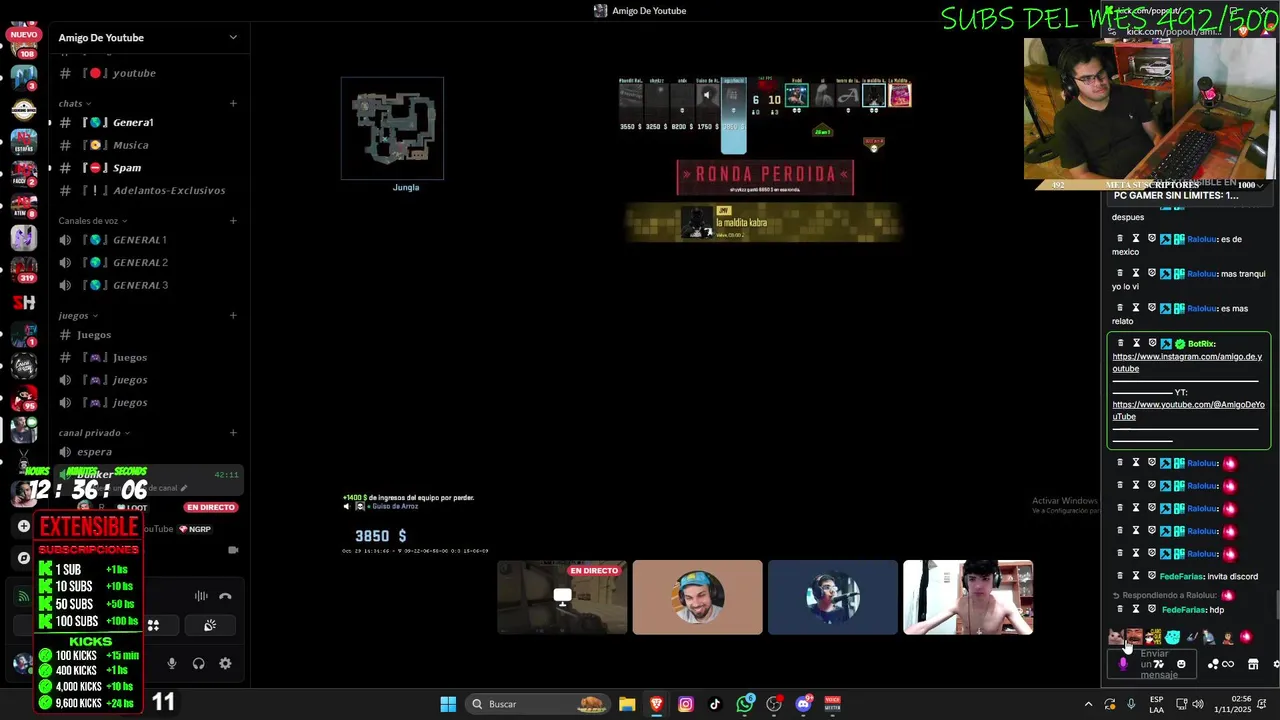Toggle headphones deafen in Discord
The width and height of the screenshot is (1280, 720).
coord(198,663)
